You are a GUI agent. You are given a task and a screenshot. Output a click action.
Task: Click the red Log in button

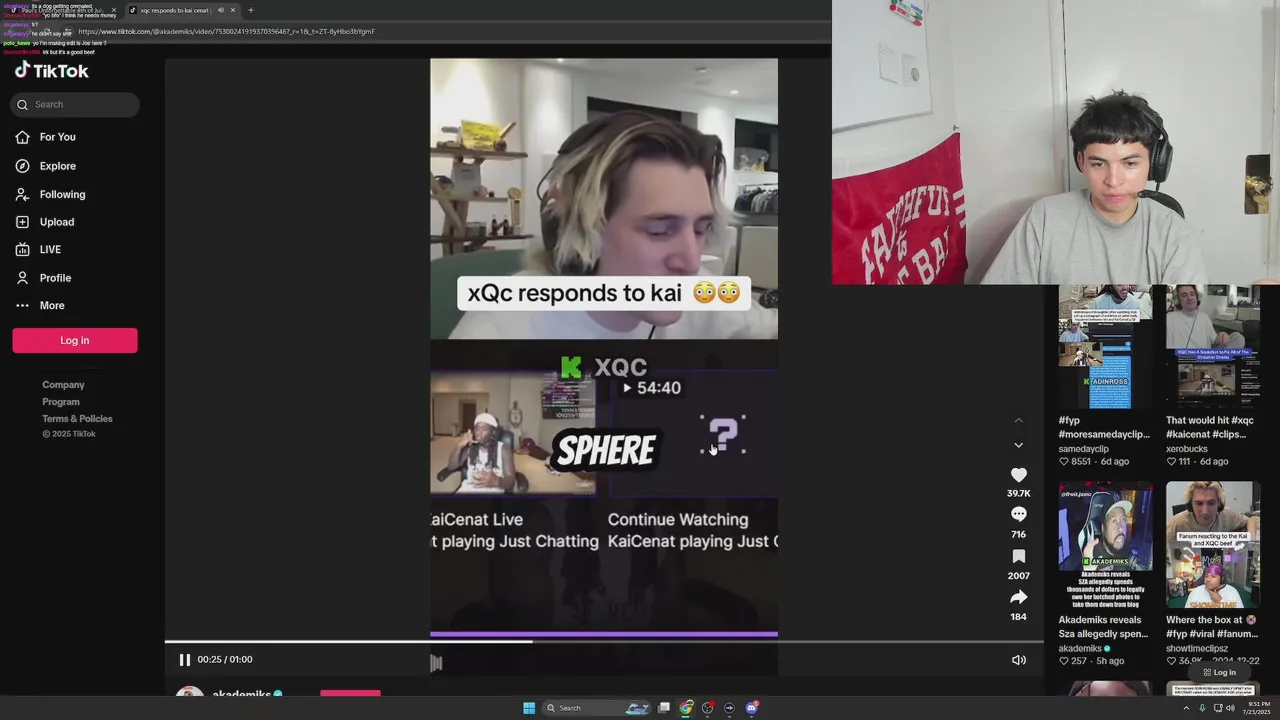pos(75,340)
